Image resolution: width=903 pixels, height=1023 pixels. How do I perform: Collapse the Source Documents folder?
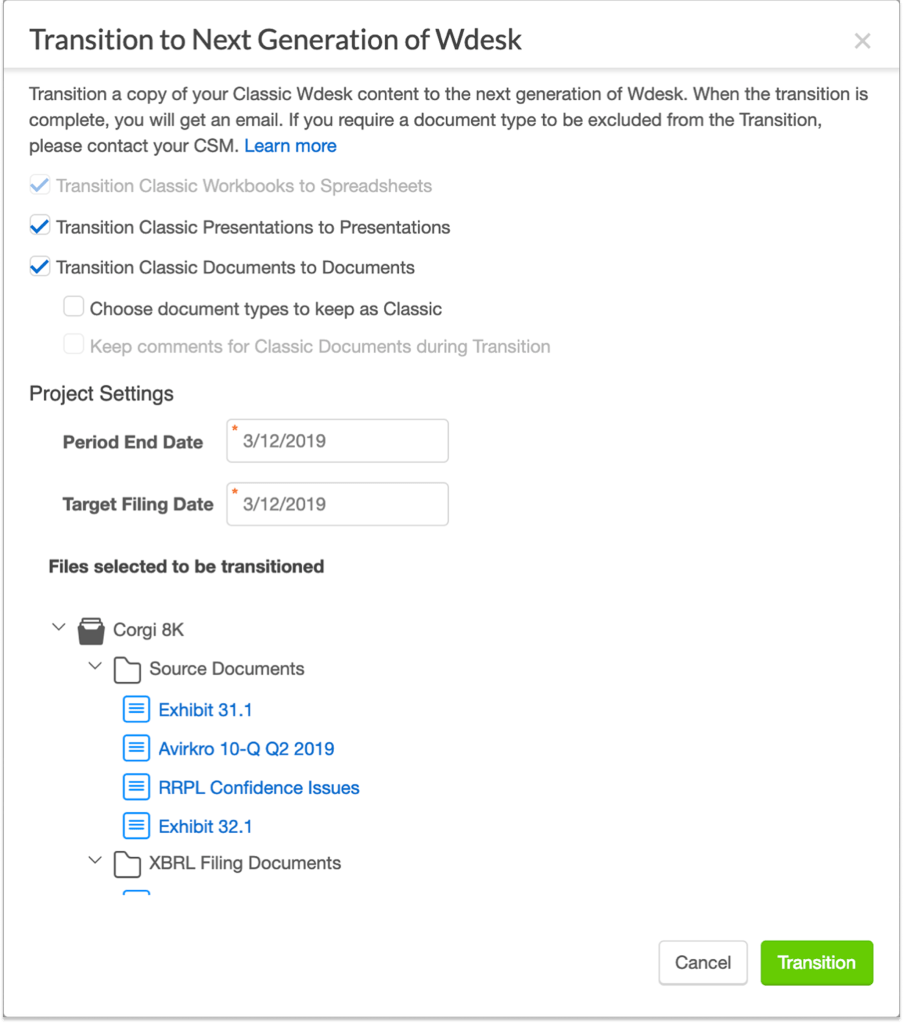pyautogui.click(x=95, y=666)
